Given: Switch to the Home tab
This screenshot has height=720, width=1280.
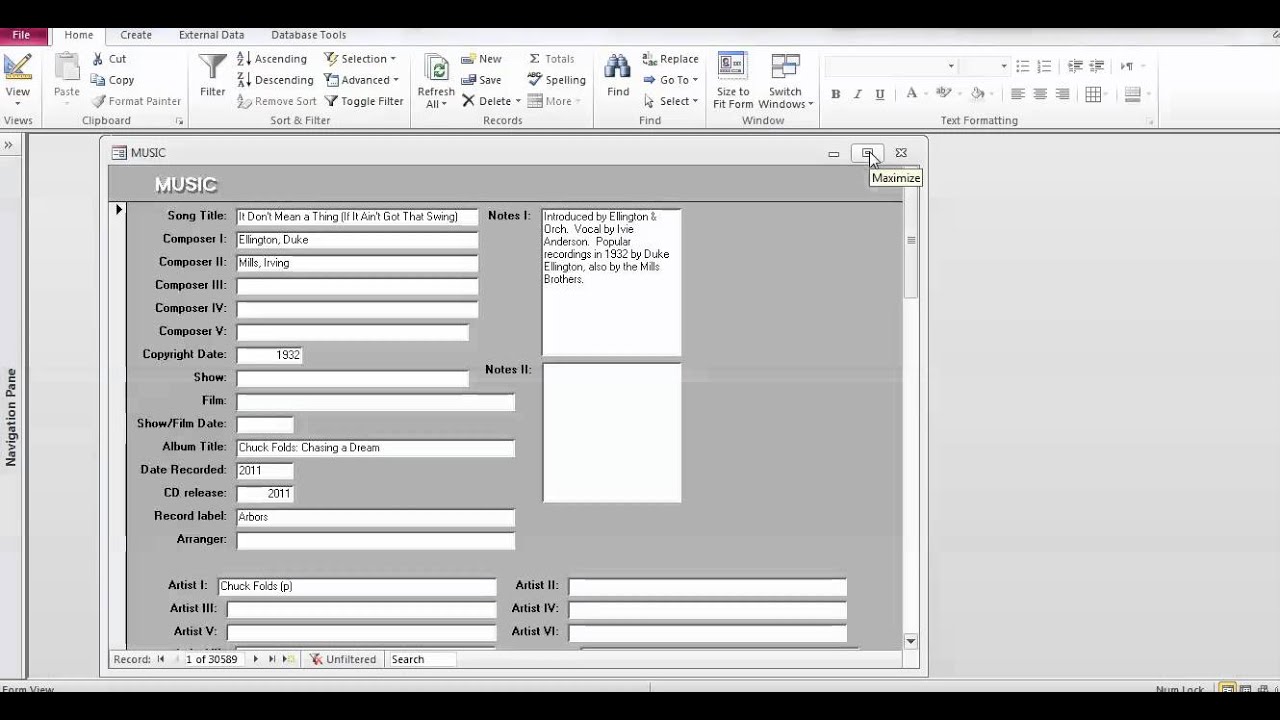Looking at the screenshot, I should [78, 35].
